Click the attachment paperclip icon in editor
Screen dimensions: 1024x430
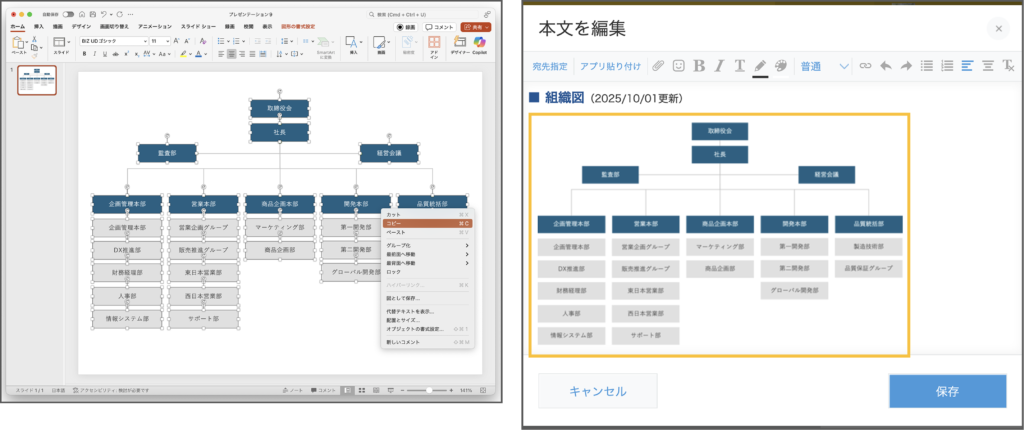pyautogui.click(x=658, y=66)
